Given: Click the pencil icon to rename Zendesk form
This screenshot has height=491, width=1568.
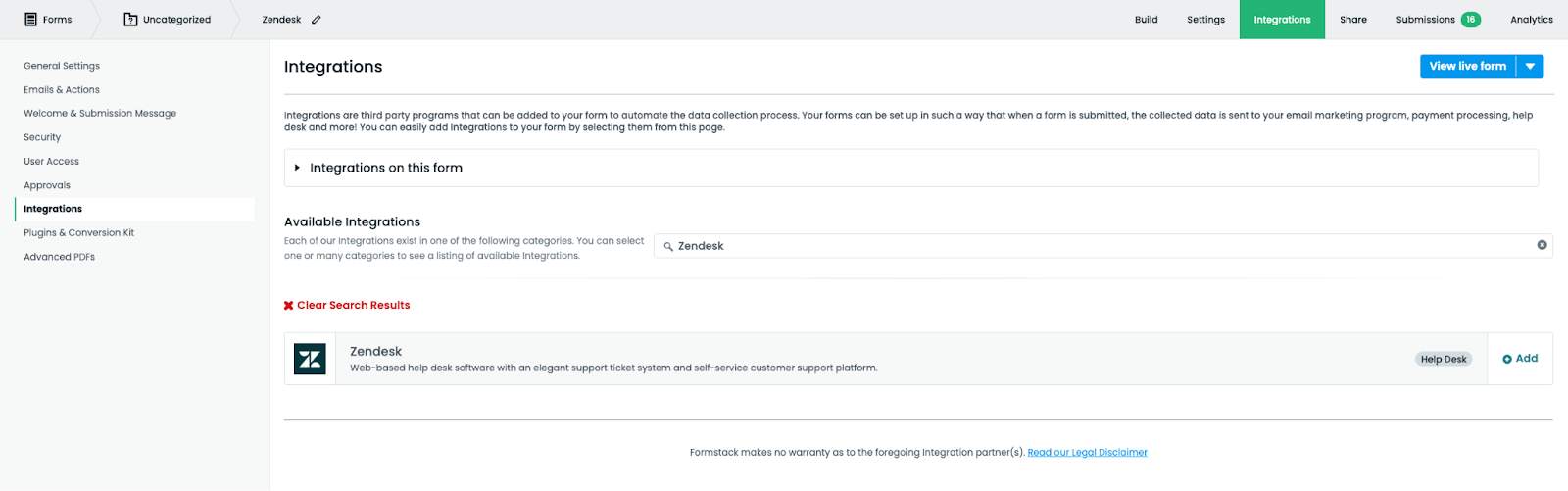Looking at the screenshot, I should click(317, 20).
